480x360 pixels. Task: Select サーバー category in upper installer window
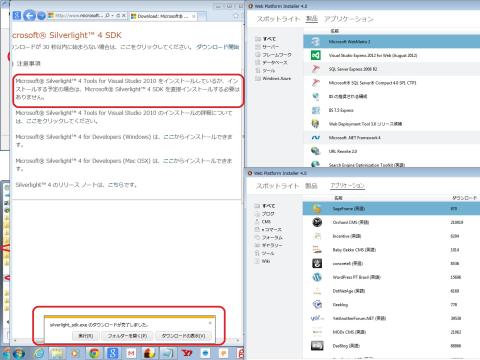tap(270, 47)
